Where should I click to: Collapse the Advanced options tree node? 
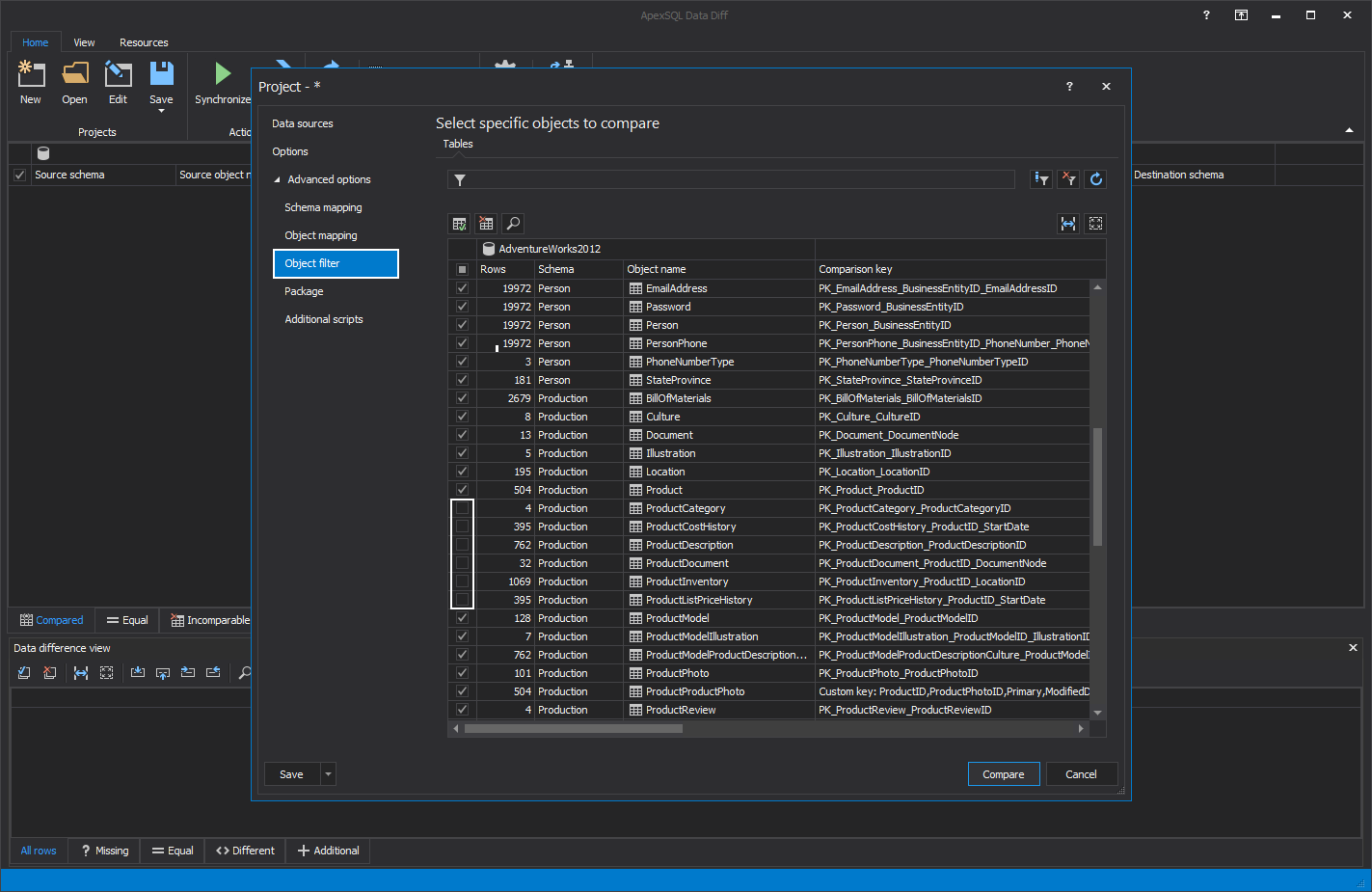(278, 180)
